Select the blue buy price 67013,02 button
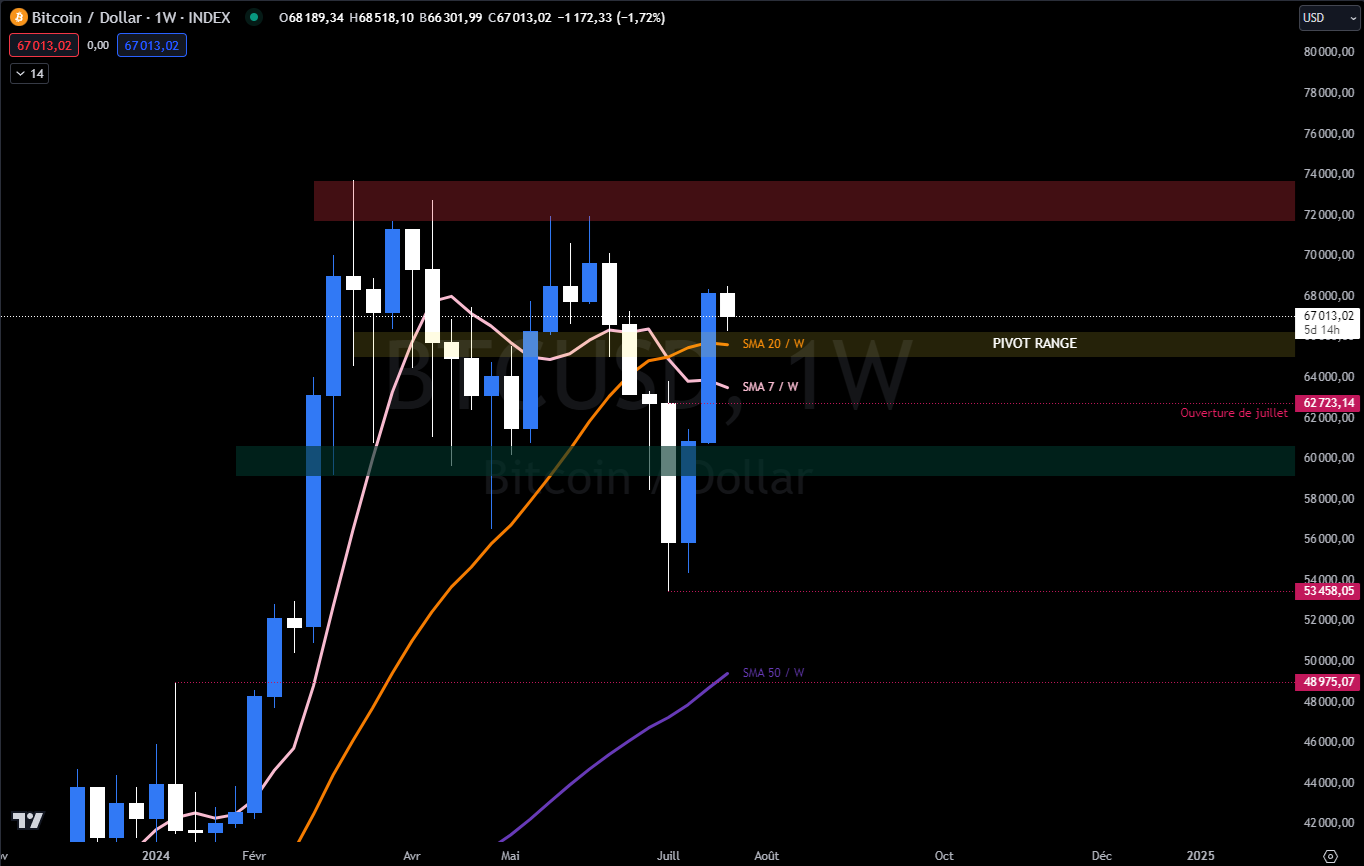The image size is (1364, 866). coord(151,45)
